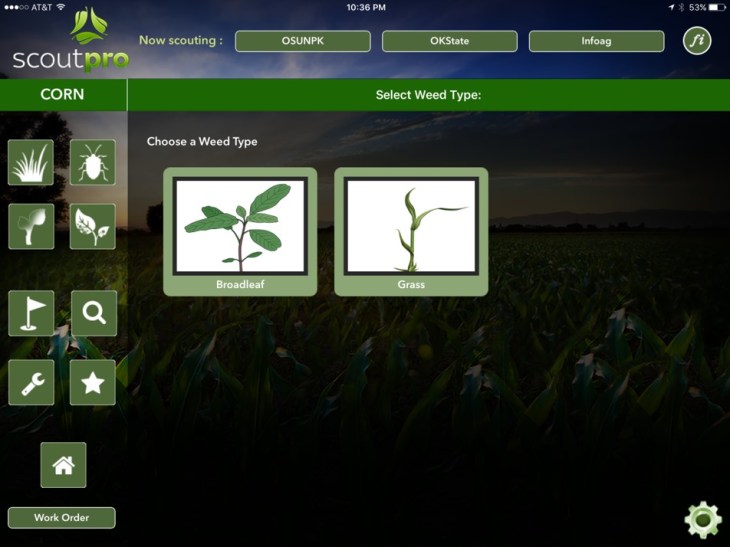This screenshot has height=547, width=730.
Task: Go to the home screen icon
Action: tap(63, 465)
